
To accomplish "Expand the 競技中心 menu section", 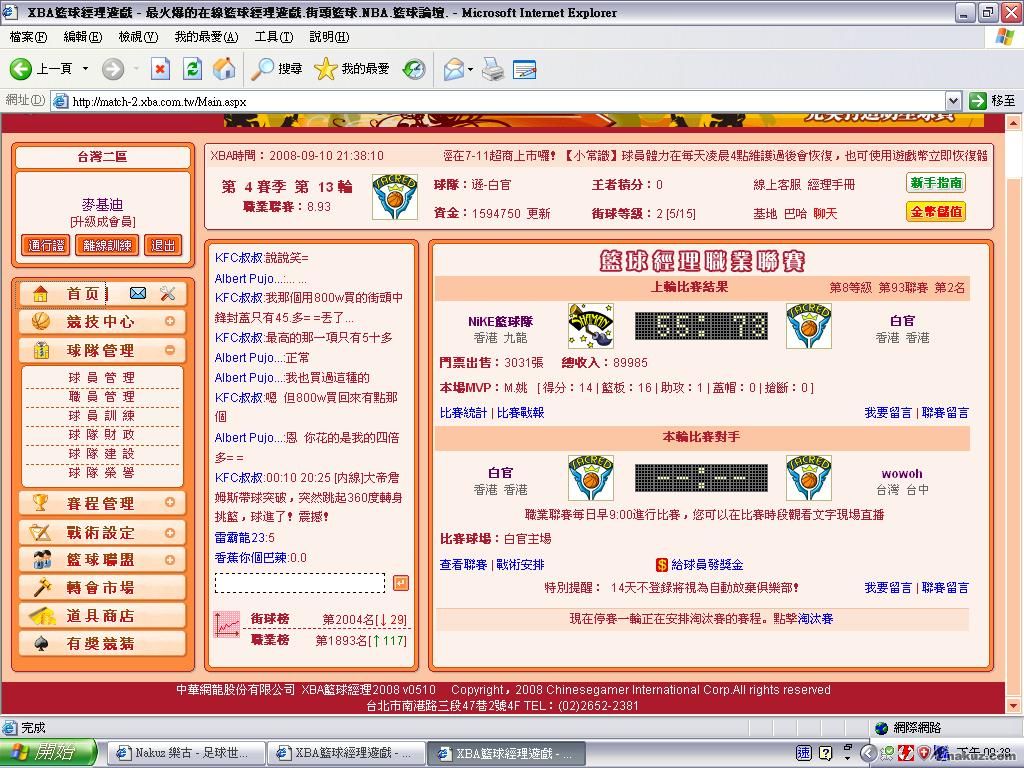I will [x=170, y=322].
